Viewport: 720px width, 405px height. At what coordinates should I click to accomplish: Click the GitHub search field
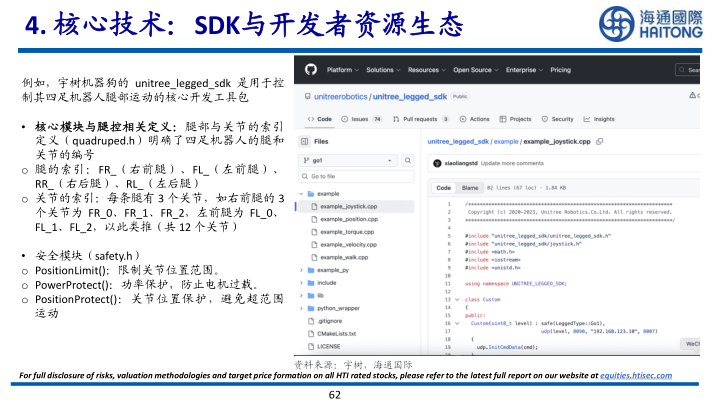coord(687,70)
